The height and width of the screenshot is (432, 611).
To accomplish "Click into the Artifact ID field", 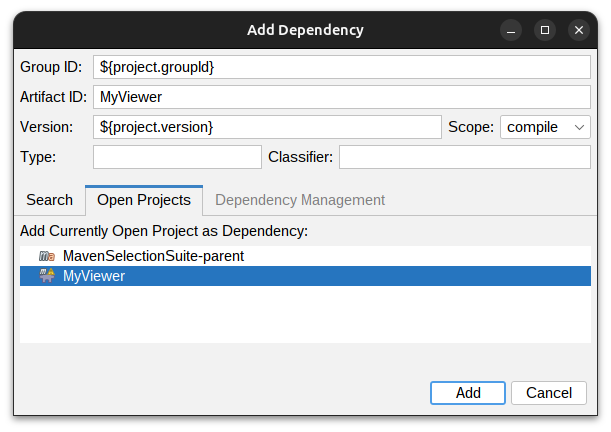I will coord(342,97).
